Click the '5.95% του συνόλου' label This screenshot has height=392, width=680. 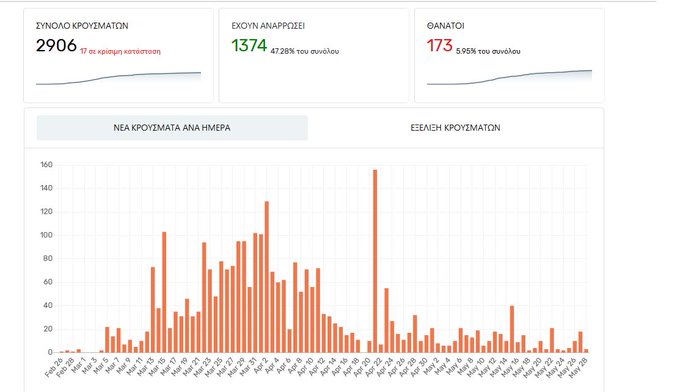click(488, 51)
